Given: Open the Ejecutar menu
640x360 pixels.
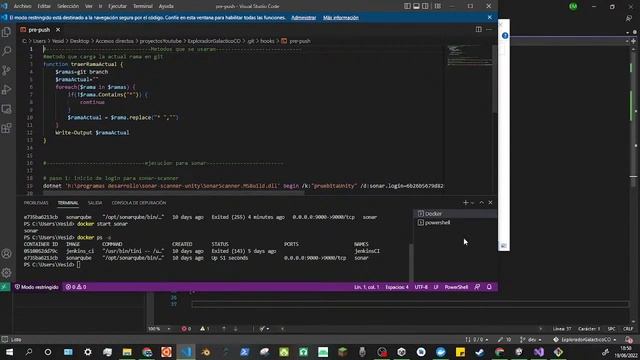Looking at the screenshot, I should tap(117, 6).
